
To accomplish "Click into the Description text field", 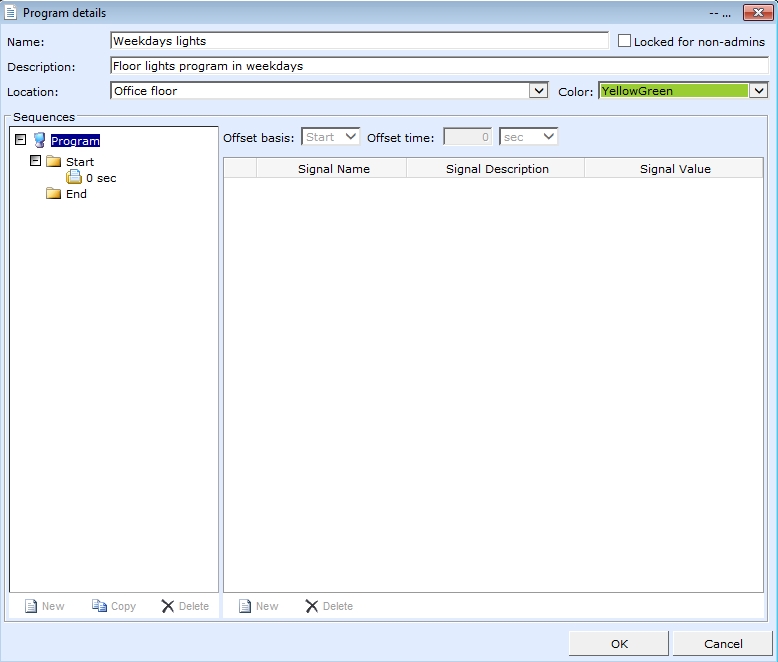I will pyautogui.click(x=438, y=66).
